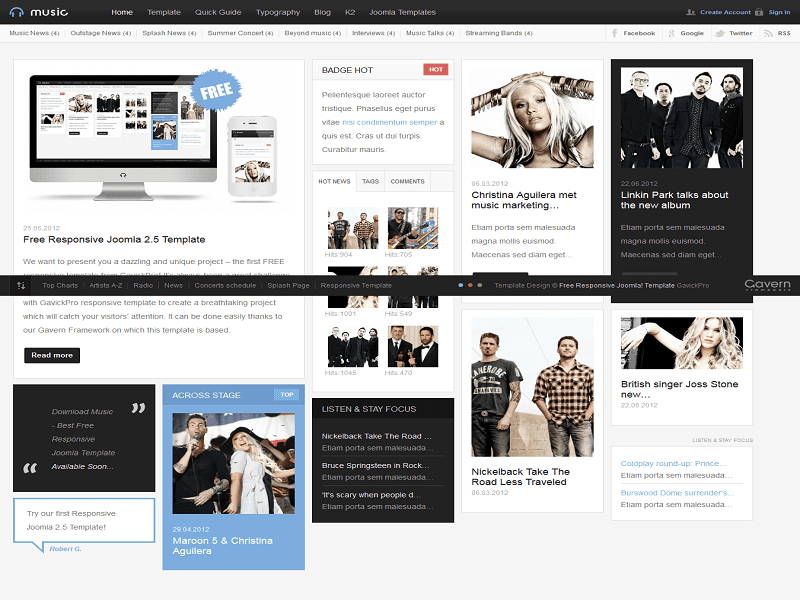Open Free Responsive Joomla 2.5 Template article
800x600 pixels.
click(x=114, y=240)
